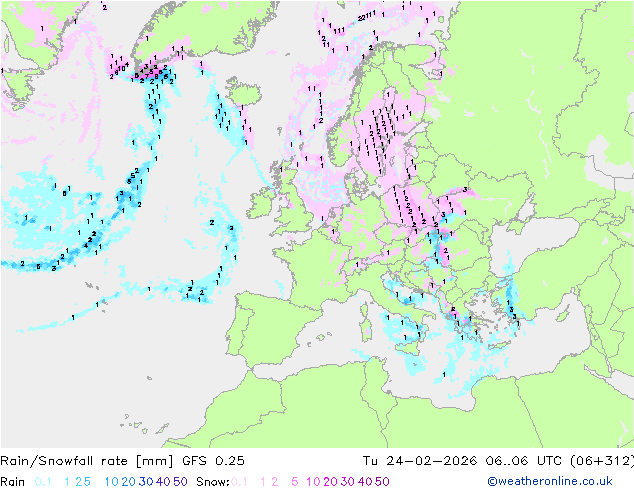Screen dimensions: 634x490
Task: Click the Snow 50 legend value
Action: coord(382,482)
